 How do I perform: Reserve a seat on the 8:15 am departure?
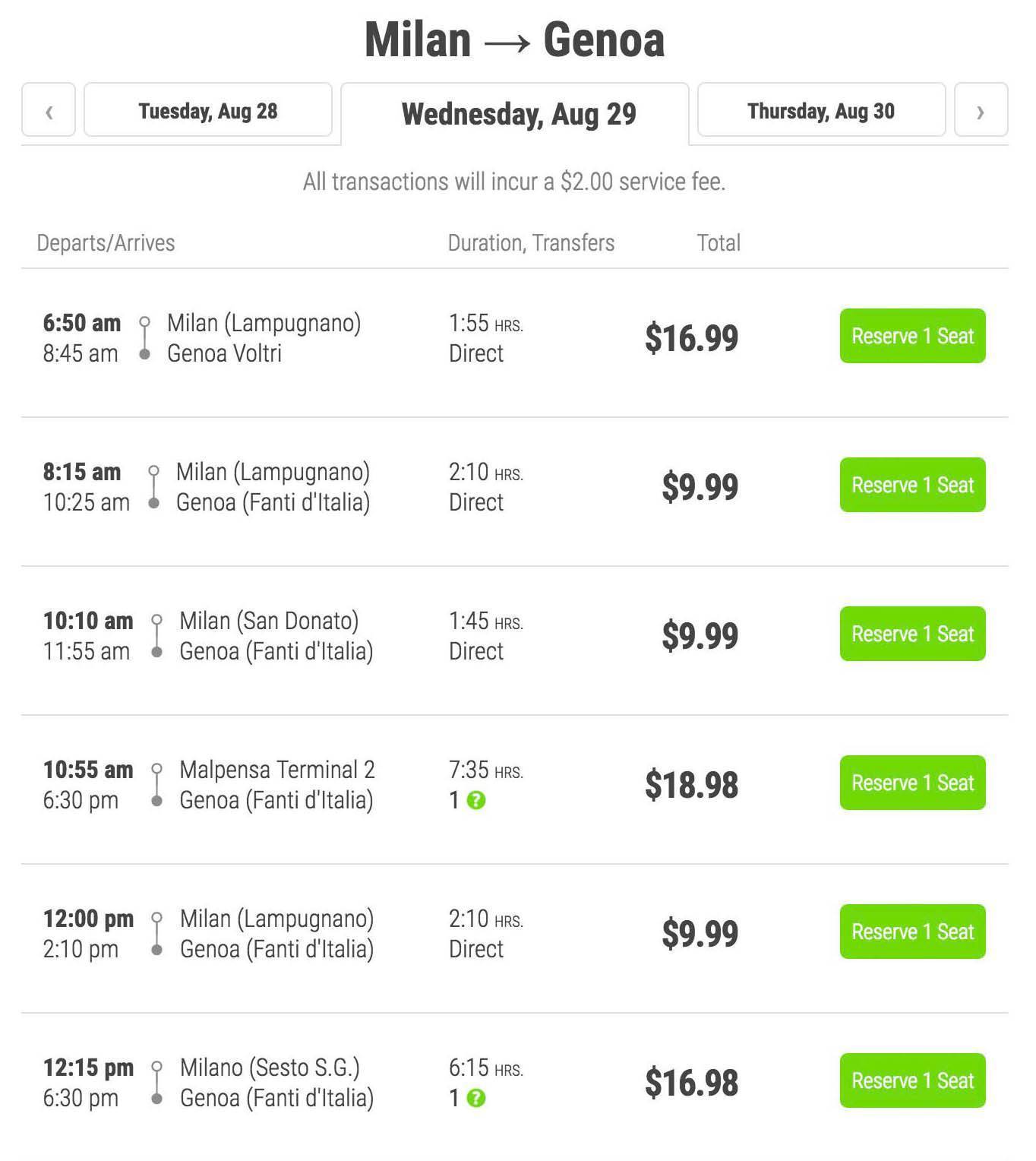pos(912,485)
